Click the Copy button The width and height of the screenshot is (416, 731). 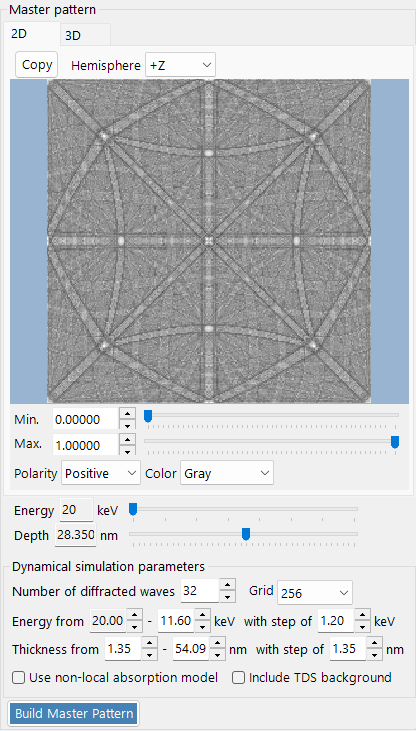(x=37, y=64)
